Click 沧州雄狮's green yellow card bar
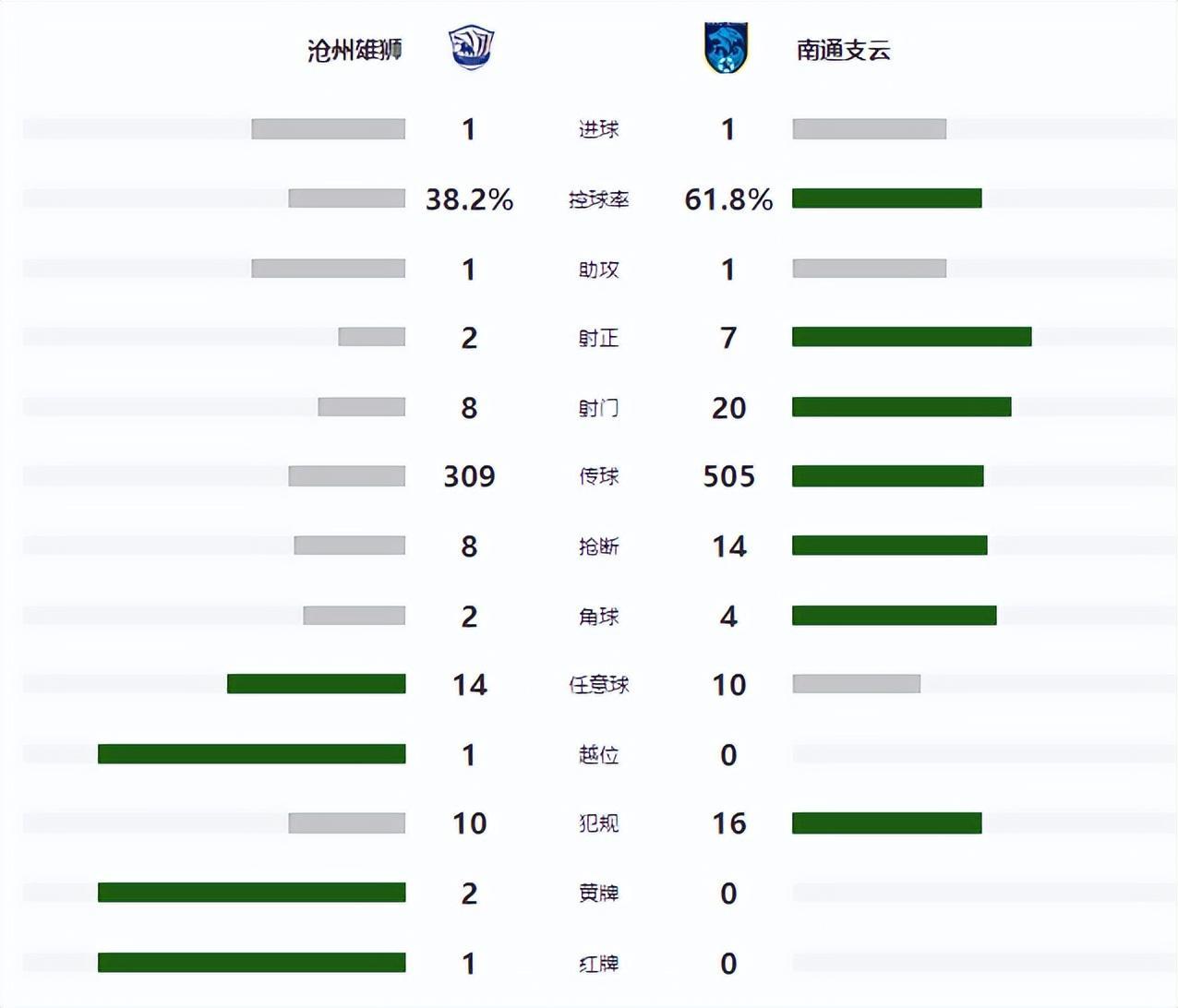Screen dimensions: 1178x1008 [251, 893]
